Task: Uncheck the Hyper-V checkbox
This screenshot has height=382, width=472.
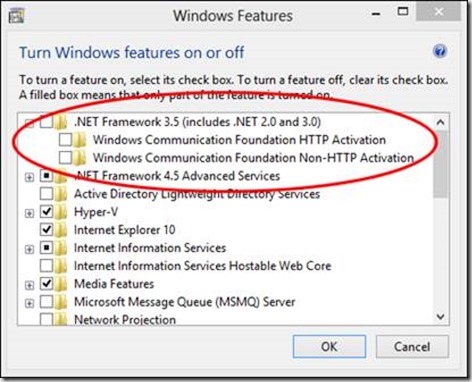Action: coord(46,212)
